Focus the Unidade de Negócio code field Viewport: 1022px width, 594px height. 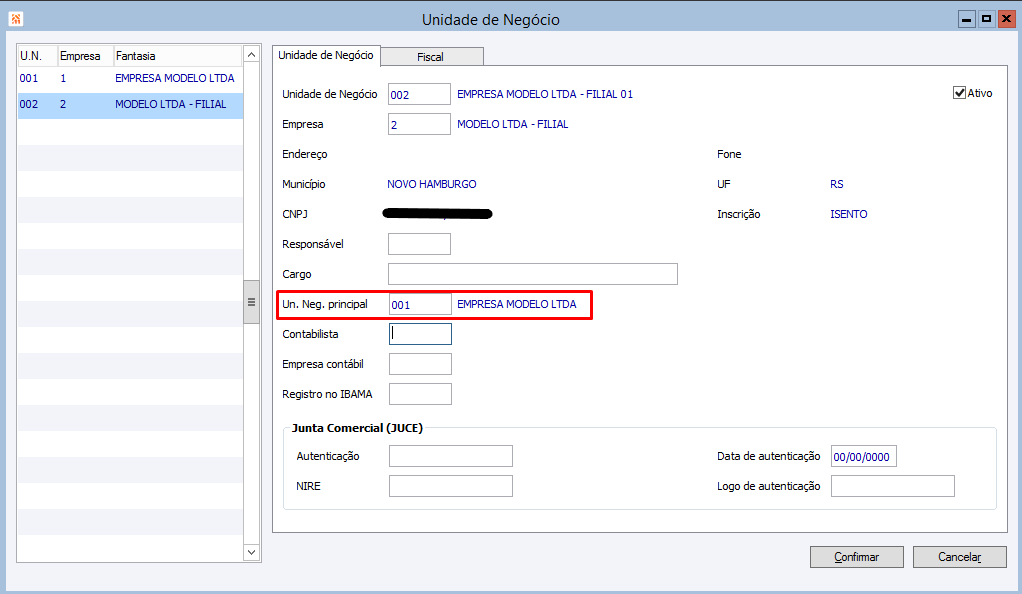[x=419, y=94]
